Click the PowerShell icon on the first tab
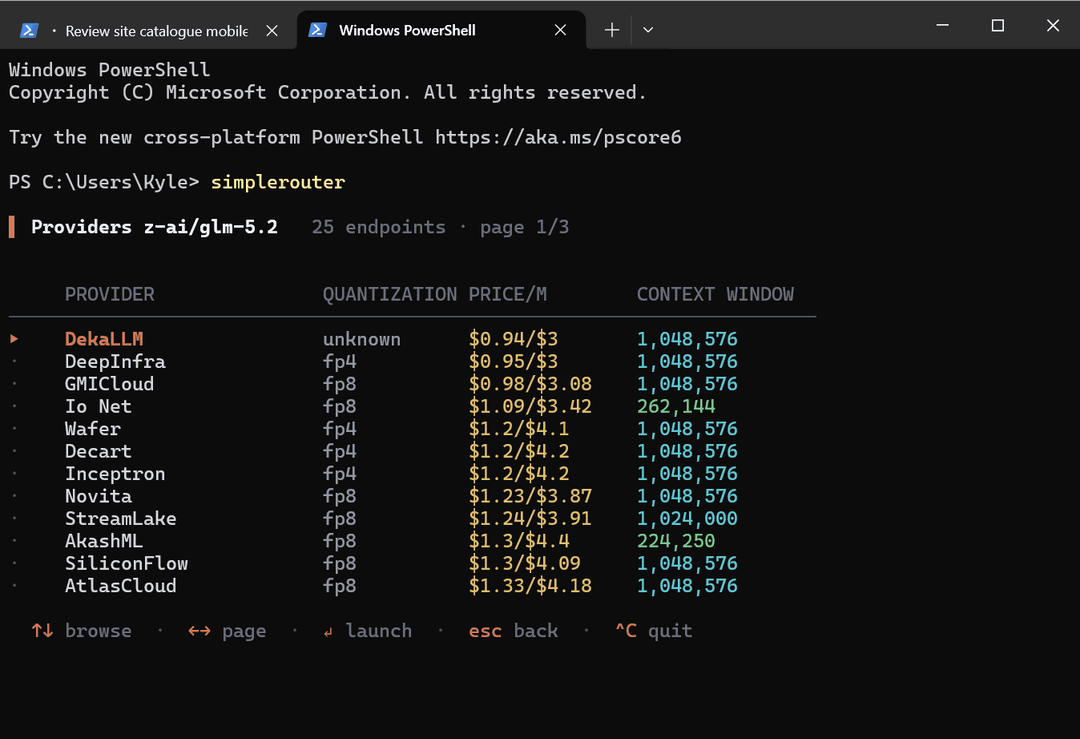Viewport: 1080px width, 739px height. click(x=29, y=30)
